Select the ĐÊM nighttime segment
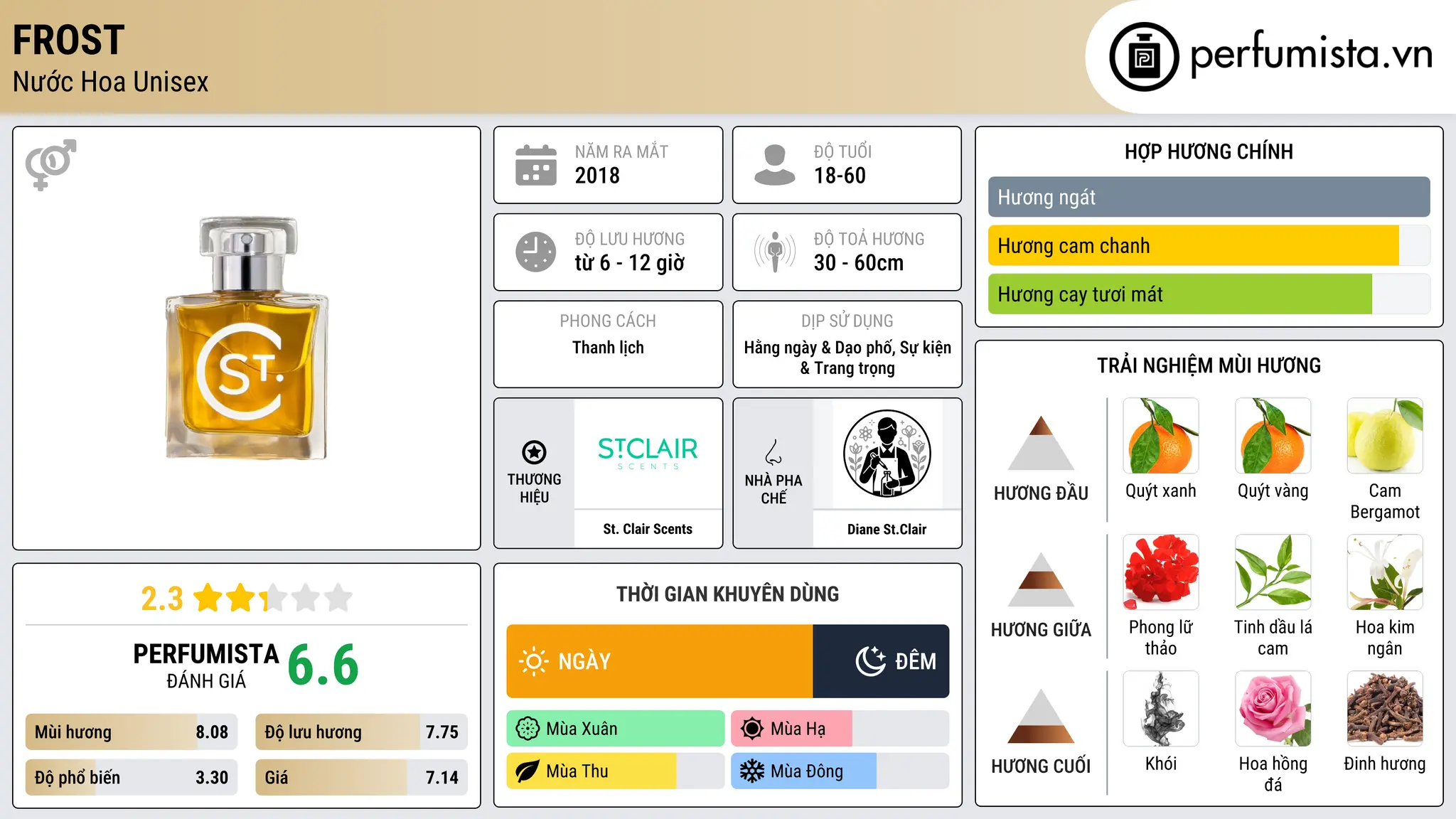Screen dimensions: 1456x819 (881, 661)
